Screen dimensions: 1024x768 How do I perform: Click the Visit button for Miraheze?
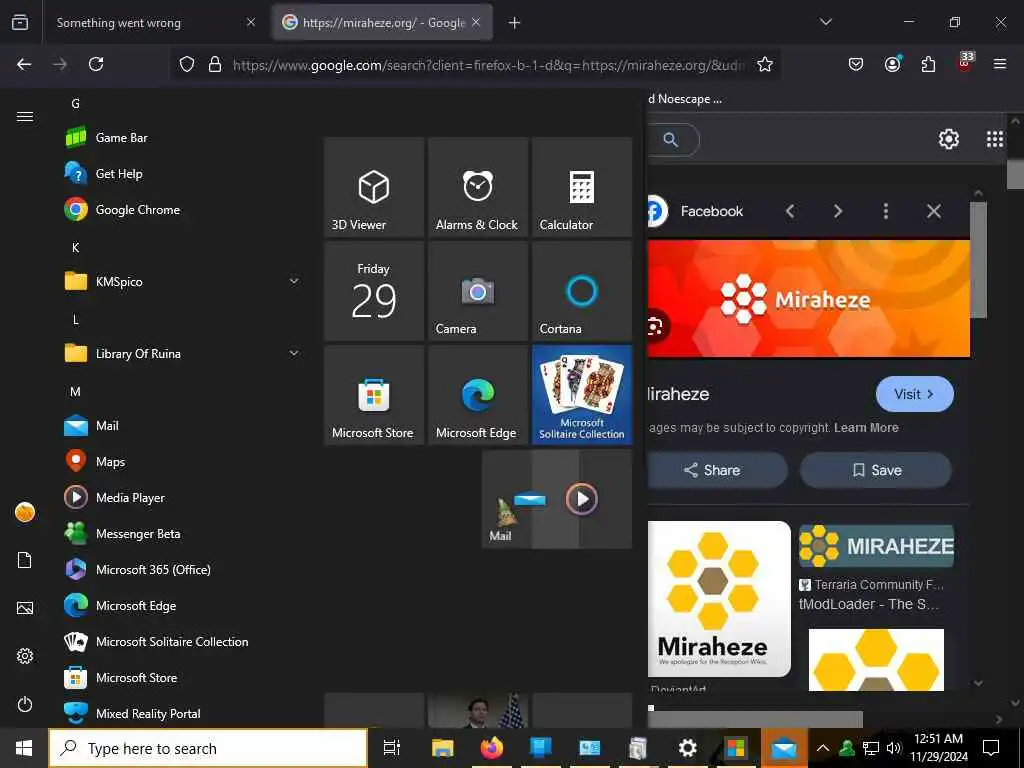(x=914, y=394)
